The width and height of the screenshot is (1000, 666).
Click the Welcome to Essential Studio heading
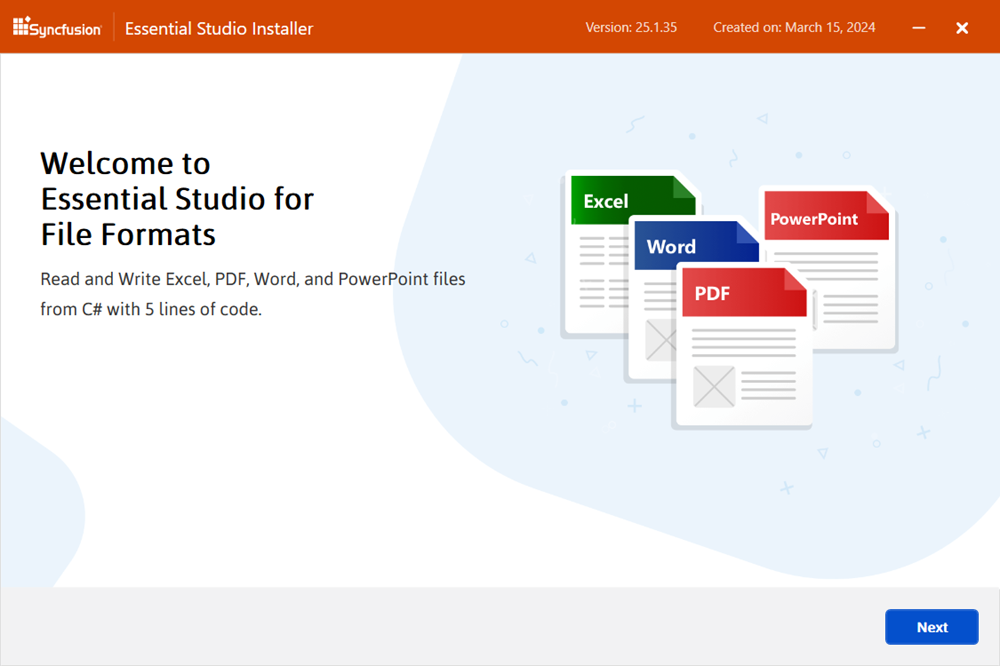coord(176,198)
